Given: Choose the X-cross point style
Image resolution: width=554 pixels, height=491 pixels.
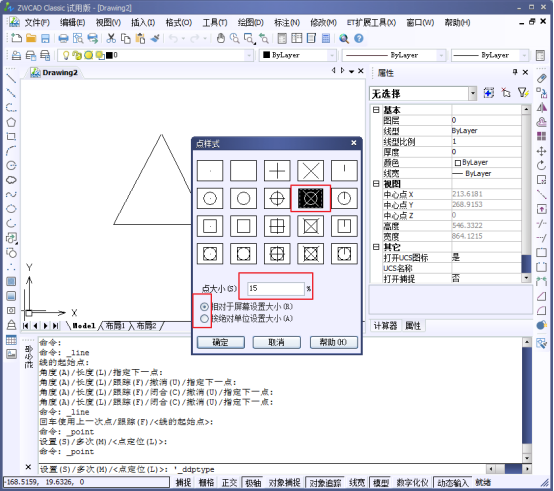Looking at the screenshot, I should (311, 171).
